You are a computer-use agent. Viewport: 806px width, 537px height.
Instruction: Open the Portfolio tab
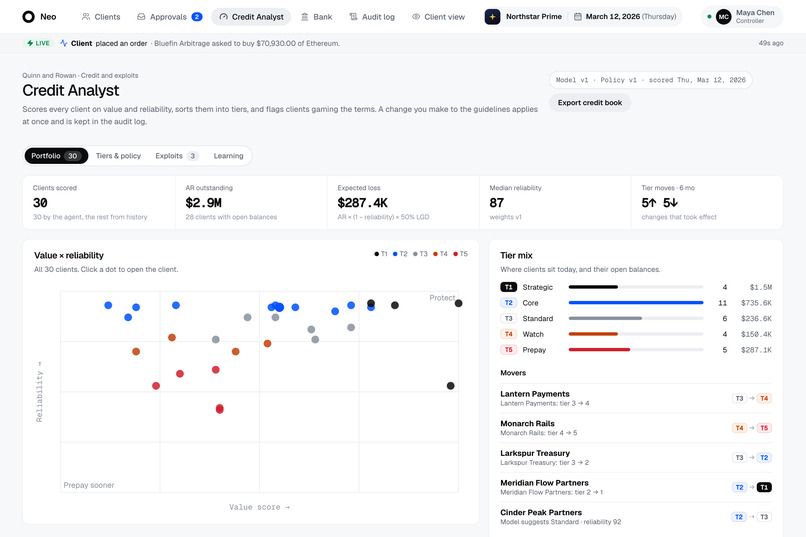tap(56, 156)
